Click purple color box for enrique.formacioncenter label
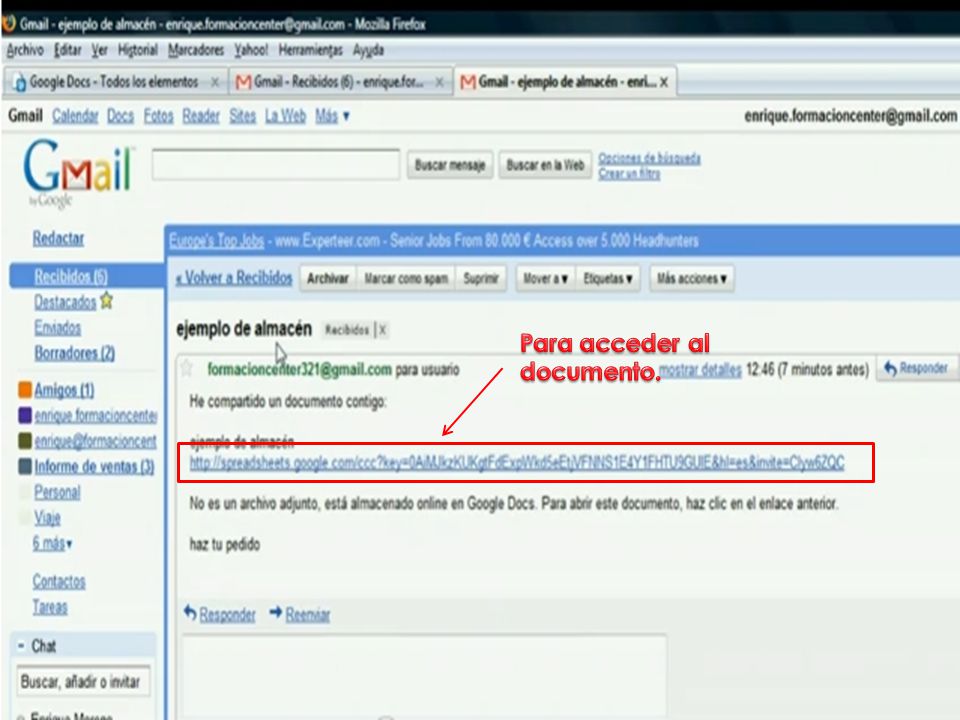This screenshot has width=960, height=720. coord(25,415)
